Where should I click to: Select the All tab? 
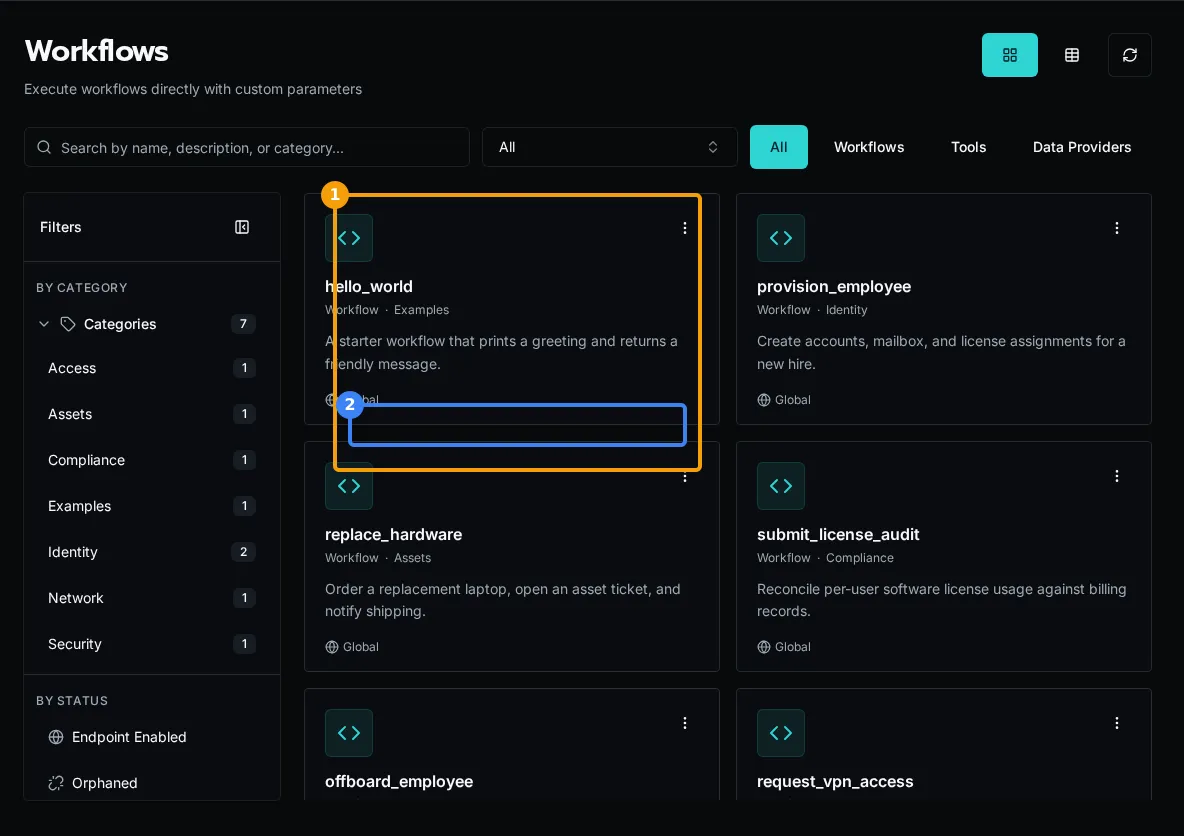tap(779, 147)
